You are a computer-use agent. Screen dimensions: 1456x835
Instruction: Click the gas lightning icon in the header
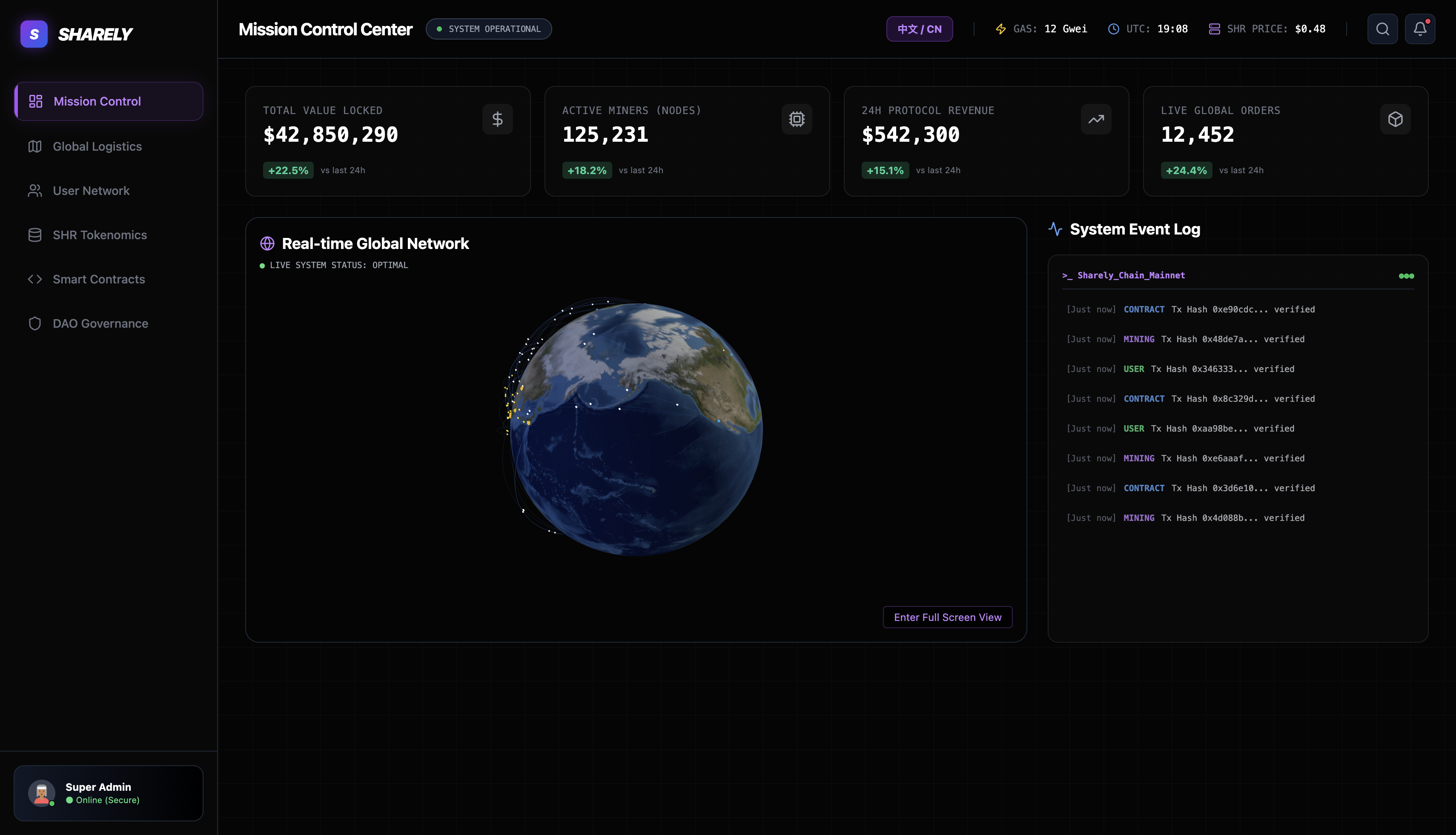pos(1000,29)
